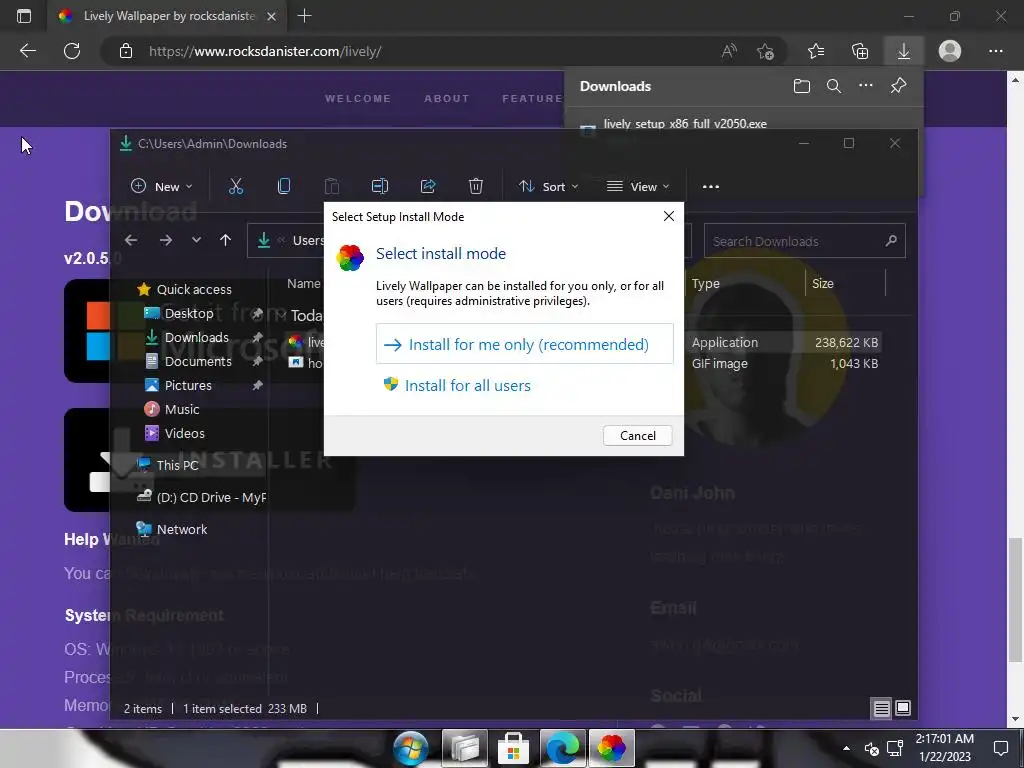Sort by the Type column header

pos(705,283)
